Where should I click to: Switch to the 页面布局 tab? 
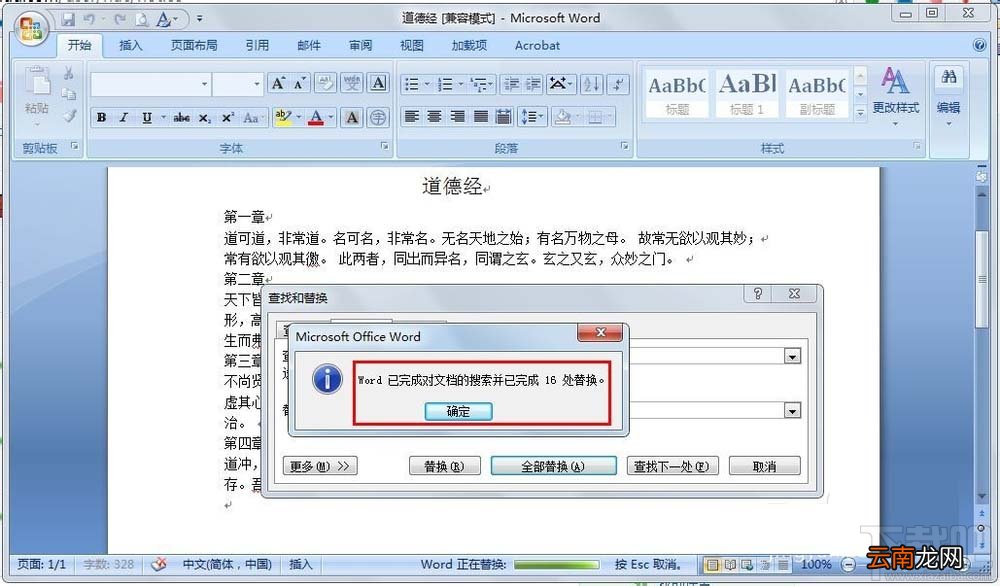click(x=194, y=45)
